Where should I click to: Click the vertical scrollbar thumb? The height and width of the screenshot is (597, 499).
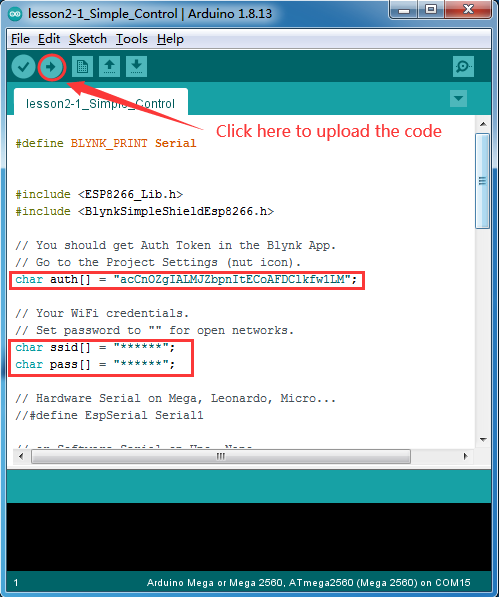click(x=482, y=181)
